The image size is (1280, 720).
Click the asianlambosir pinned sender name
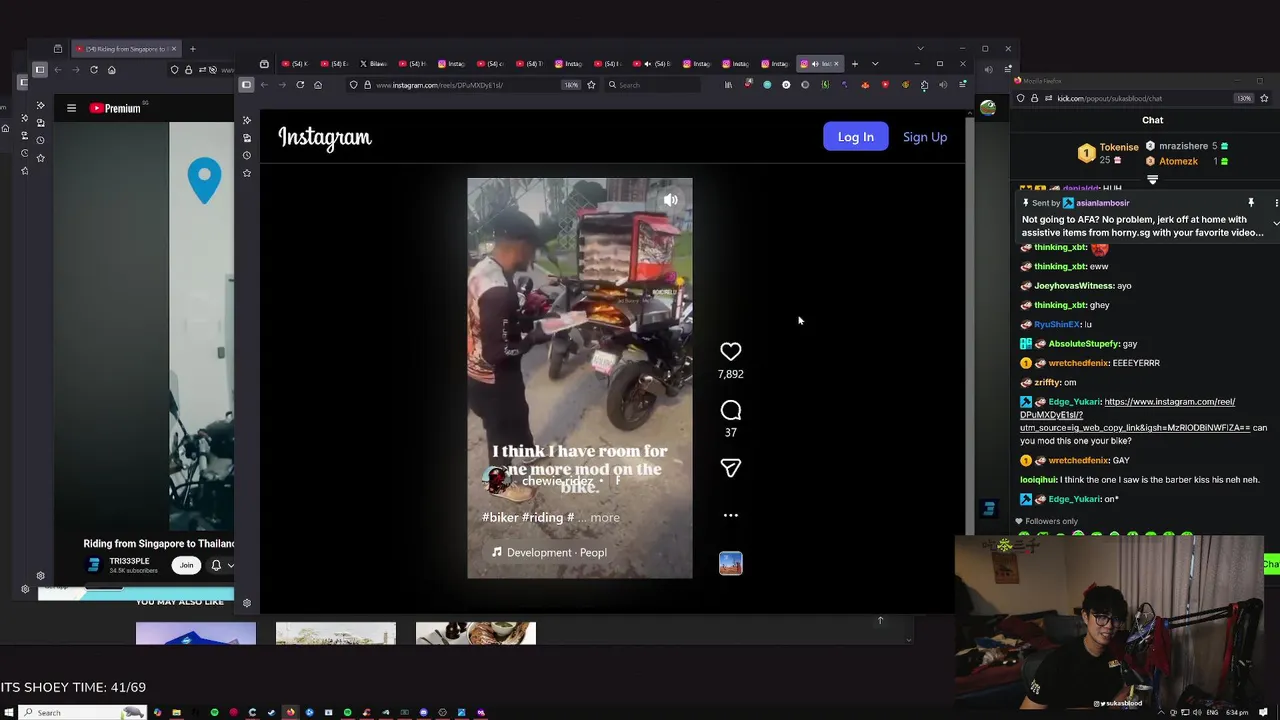coord(1103,203)
